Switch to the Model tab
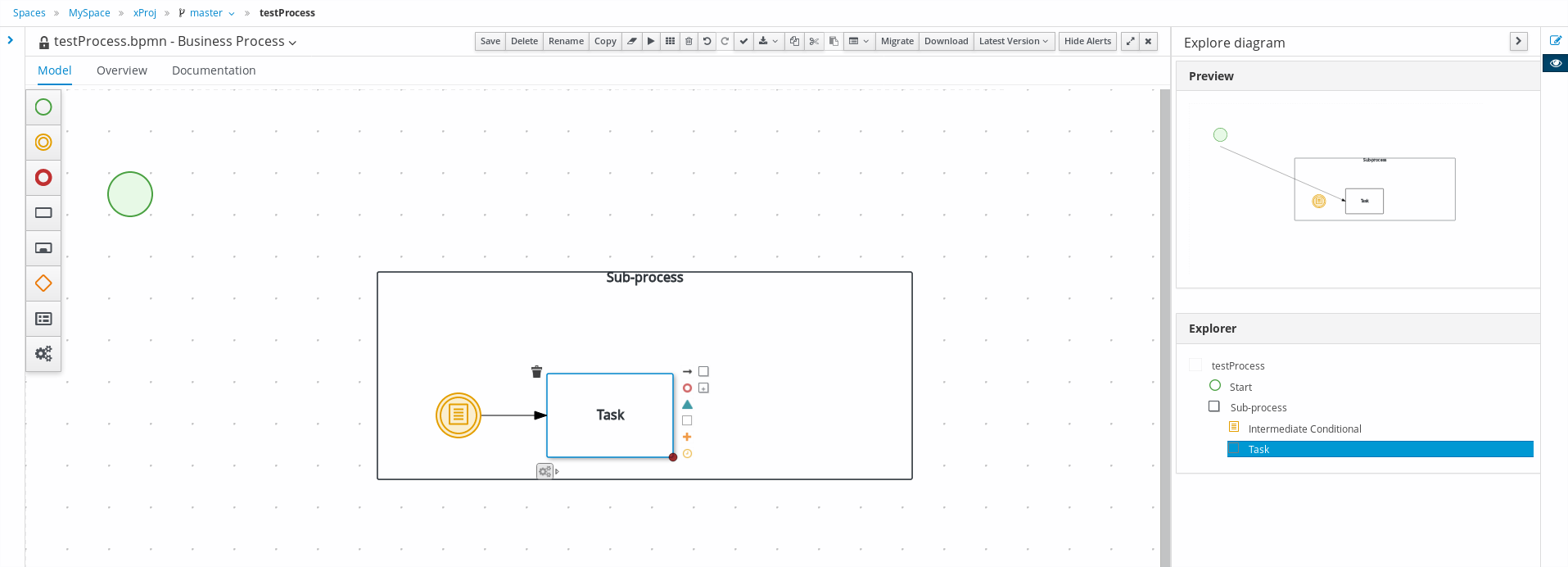The height and width of the screenshot is (567, 1568). [x=55, y=70]
